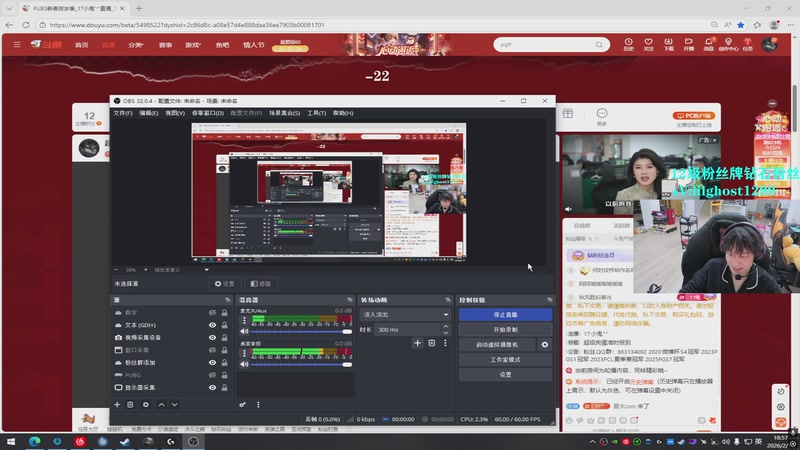The height and width of the screenshot is (450, 800).
Task: Open the 帮助(H) menu in OBS
Action: pyautogui.click(x=343, y=113)
